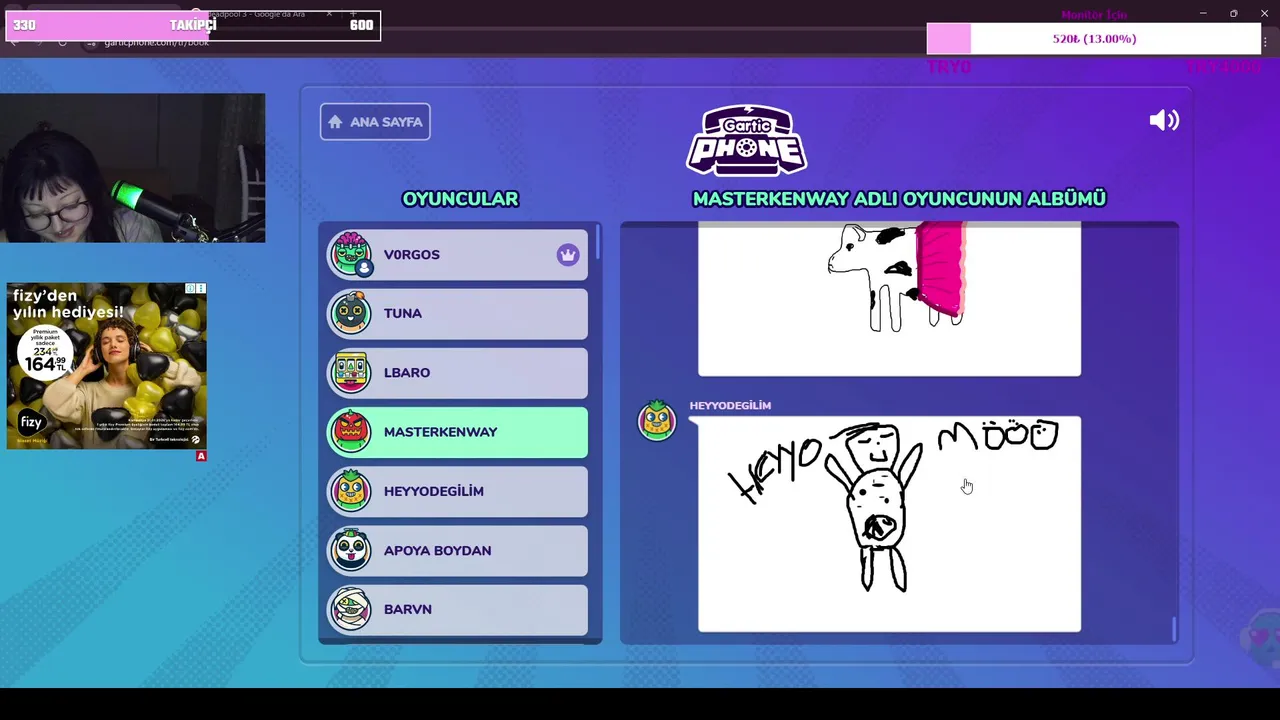
Task: Click the MASTERKENWAY ADLI OYUNCUNUN ALBÜMÜ title
Action: (899, 199)
